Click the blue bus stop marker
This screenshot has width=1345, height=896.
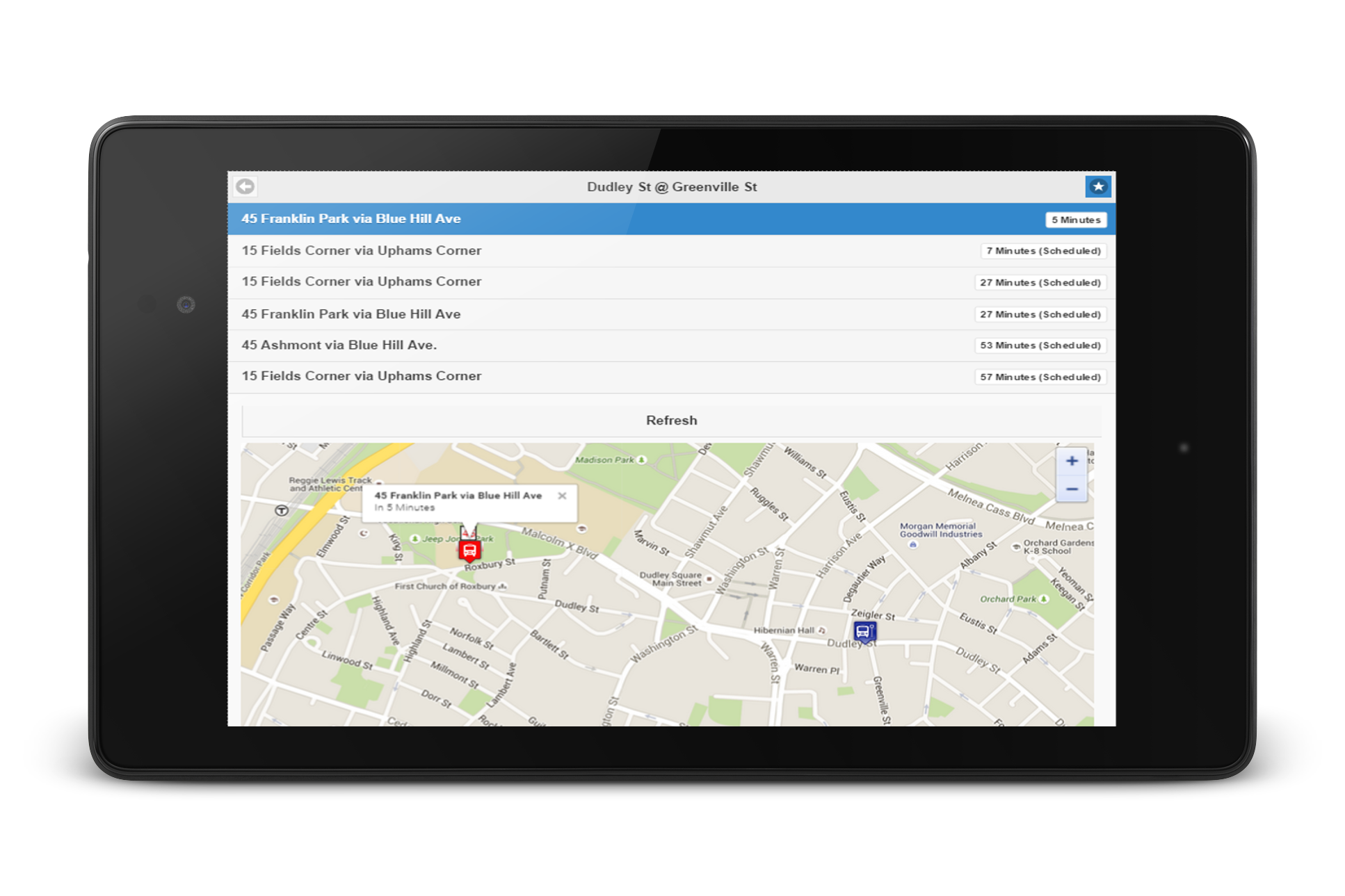[864, 631]
